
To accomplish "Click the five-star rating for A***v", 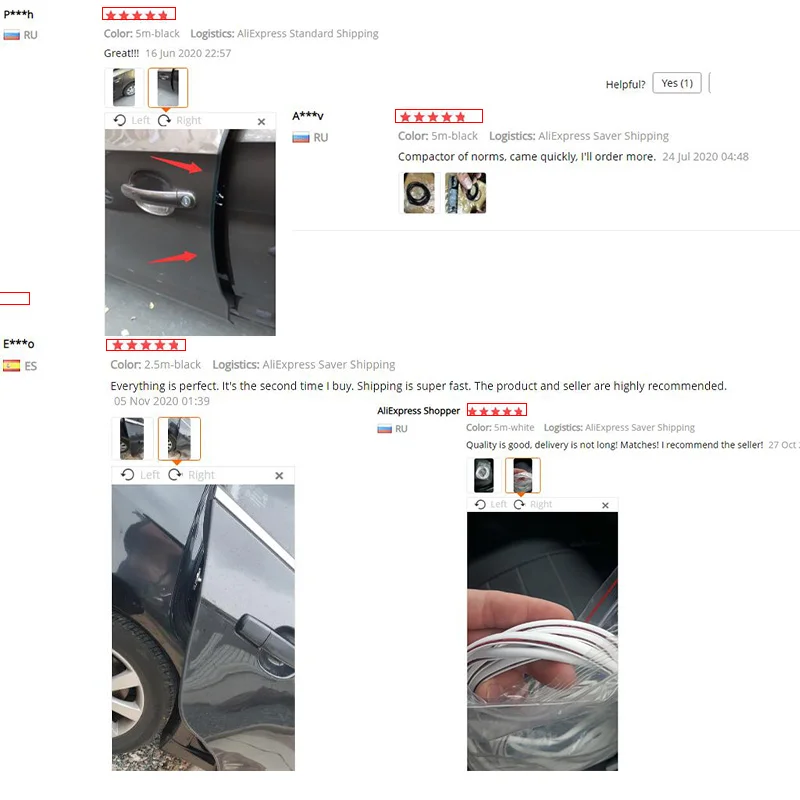I will (x=439, y=117).
